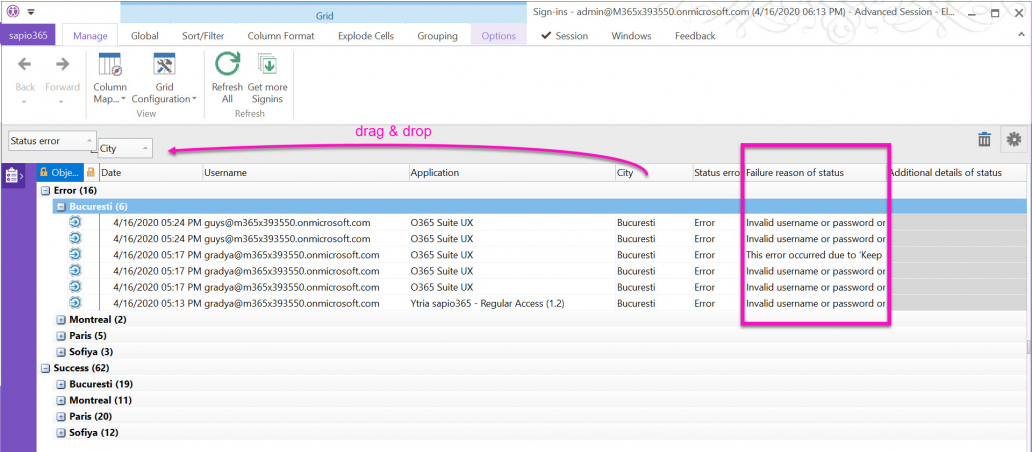The width and height of the screenshot is (1032, 452).
Task: Collapse the Error (16) group
Action: click(46, 190)
